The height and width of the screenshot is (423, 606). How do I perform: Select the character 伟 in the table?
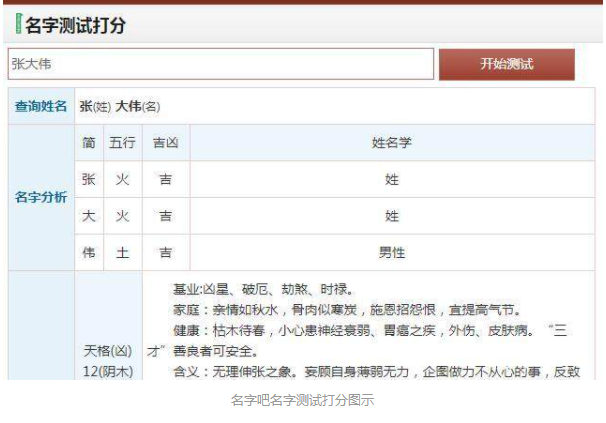tap(89, 253)
